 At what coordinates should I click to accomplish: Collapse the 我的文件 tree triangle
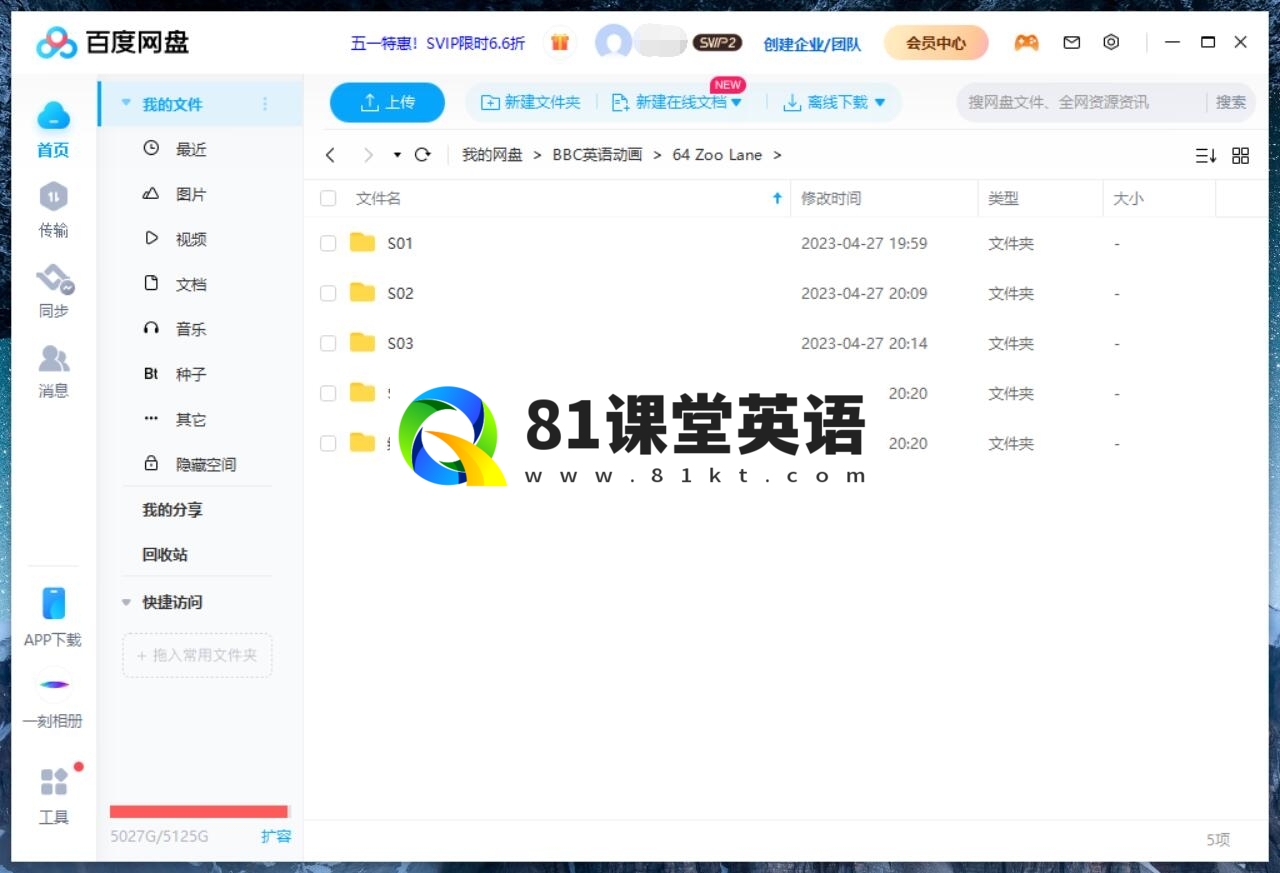[x=126, y=104]
